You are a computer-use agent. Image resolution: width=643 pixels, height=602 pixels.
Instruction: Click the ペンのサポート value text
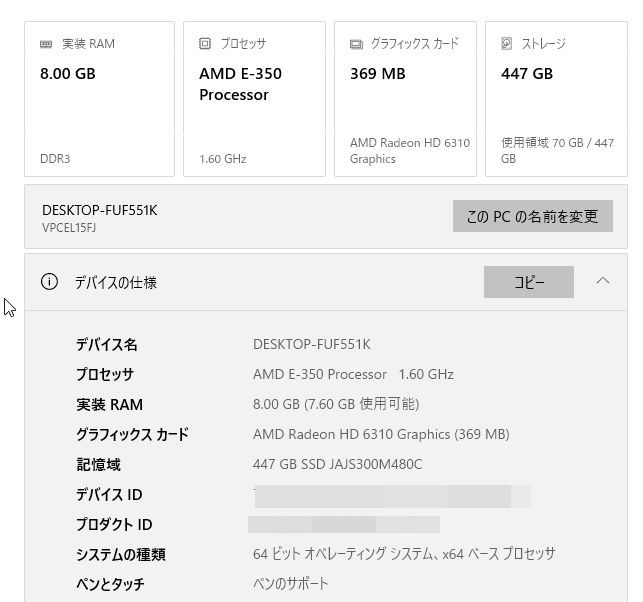pos(290,583)
